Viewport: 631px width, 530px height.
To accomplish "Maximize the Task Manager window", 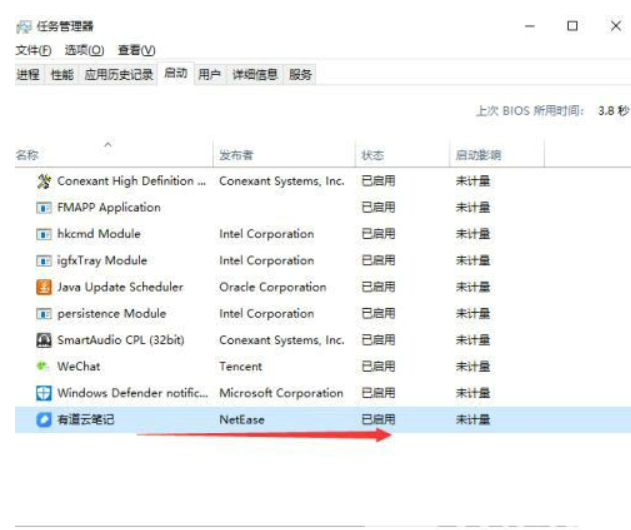I will (572, 26).
